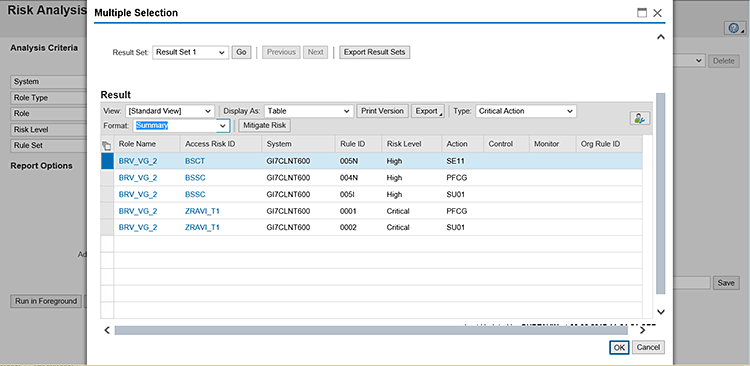Open BSSC link in the 005I row
This screenshot has width=750, height=366.
tap(195, 194)
